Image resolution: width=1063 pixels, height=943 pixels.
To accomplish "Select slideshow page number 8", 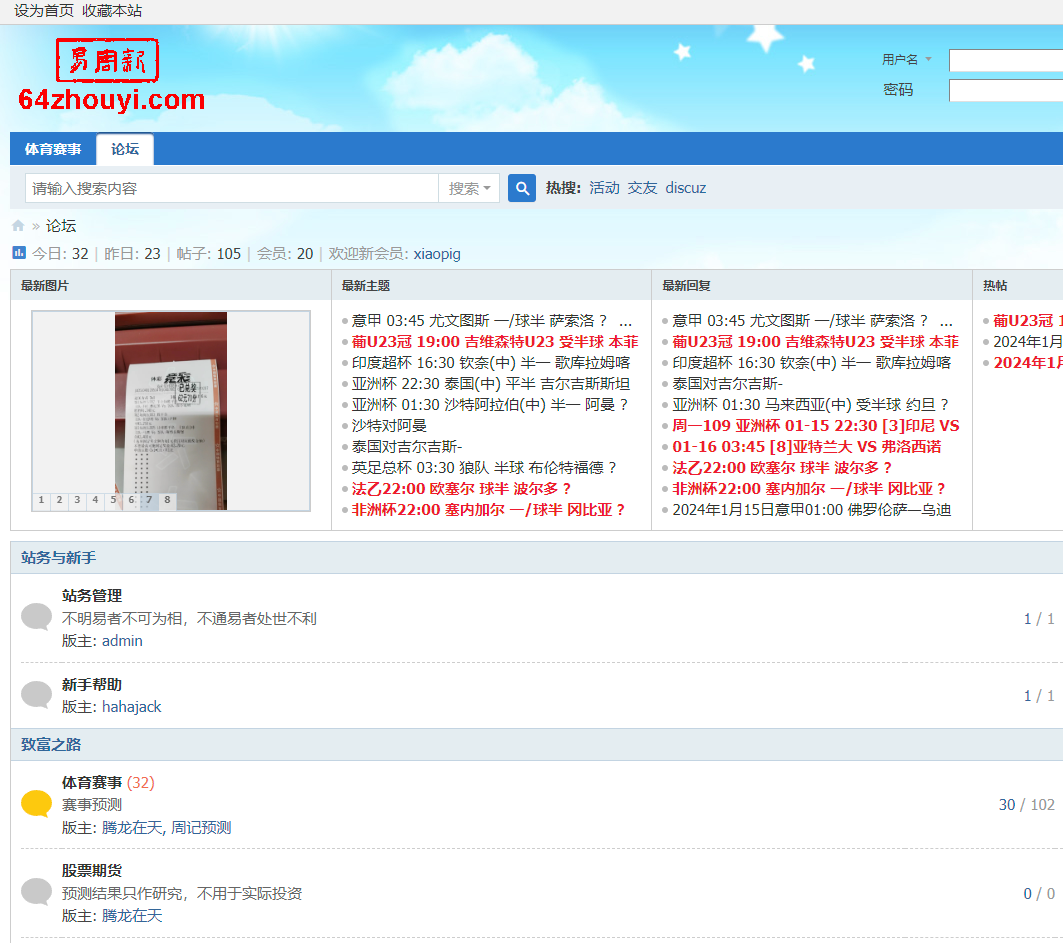I will coord(167,500).
